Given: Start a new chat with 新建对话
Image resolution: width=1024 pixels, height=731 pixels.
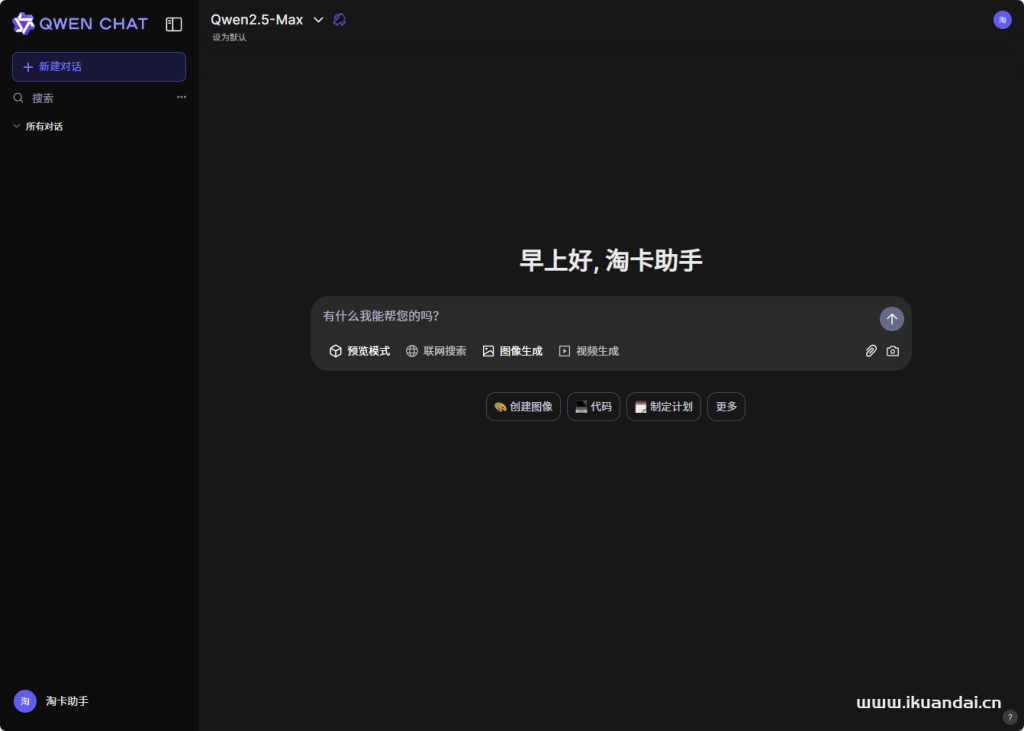Looking at the screenshot, I should coord(99,67).
